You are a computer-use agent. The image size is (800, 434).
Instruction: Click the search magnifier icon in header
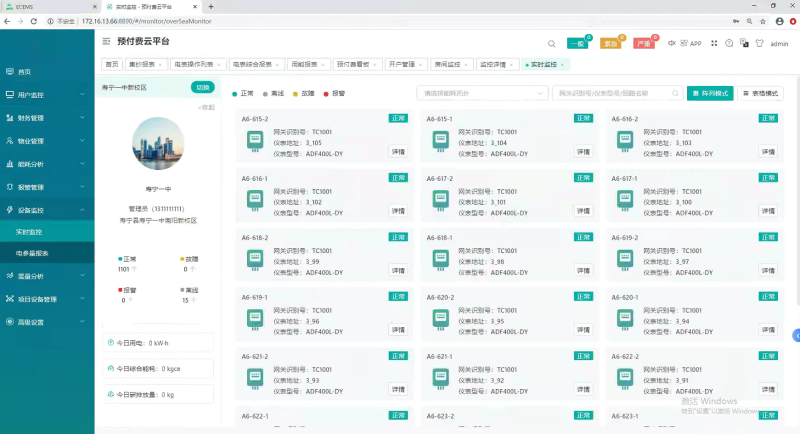[552, 44]
